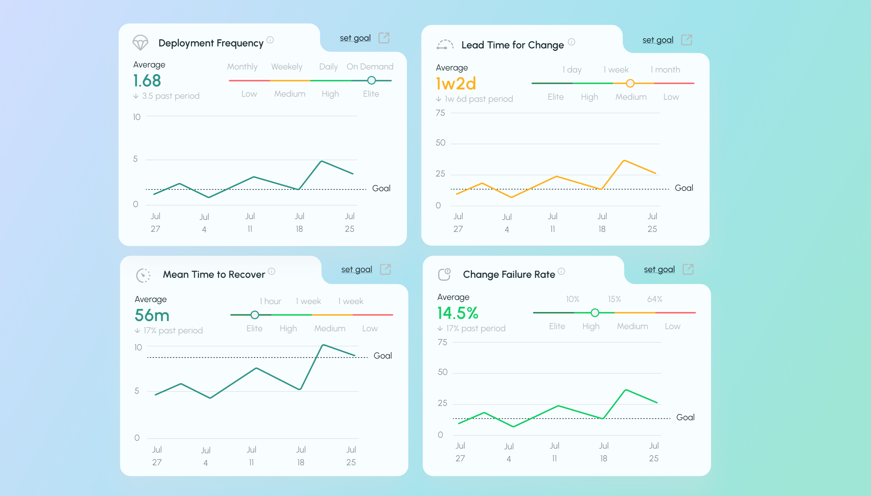The image size is (871, 496).
Task: Click the Deployment Frequency parachute icon
Action: 141,43
